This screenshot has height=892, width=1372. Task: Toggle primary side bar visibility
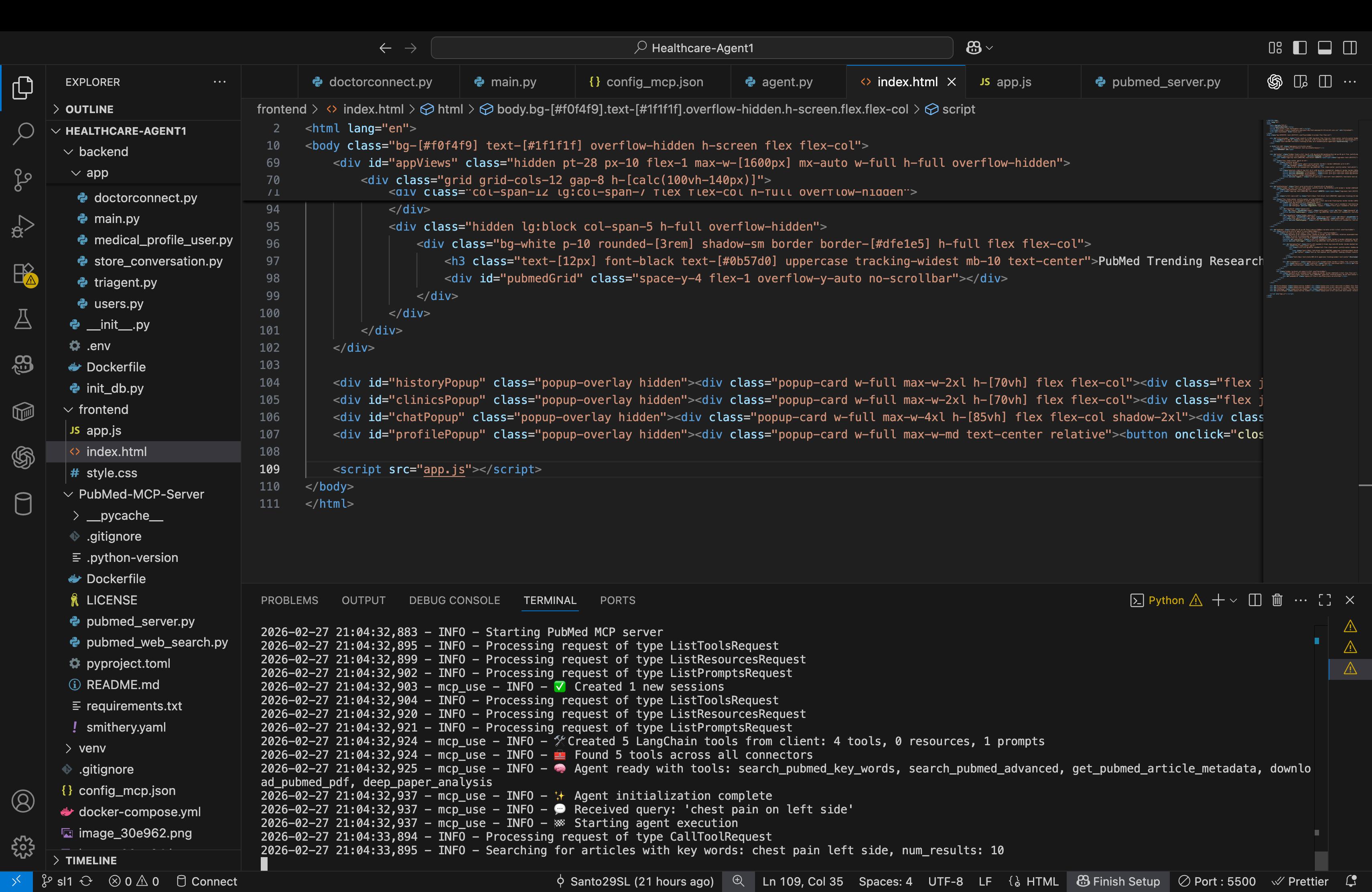pyautogui.click(x=1299, y=48)
